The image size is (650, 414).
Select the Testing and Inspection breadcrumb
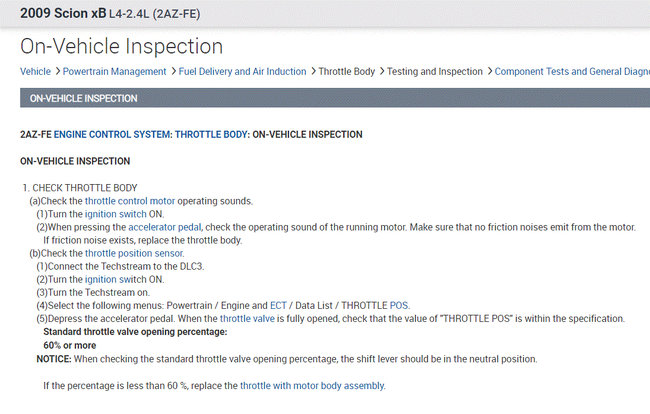pyautogui.click(x=435, y=72)
